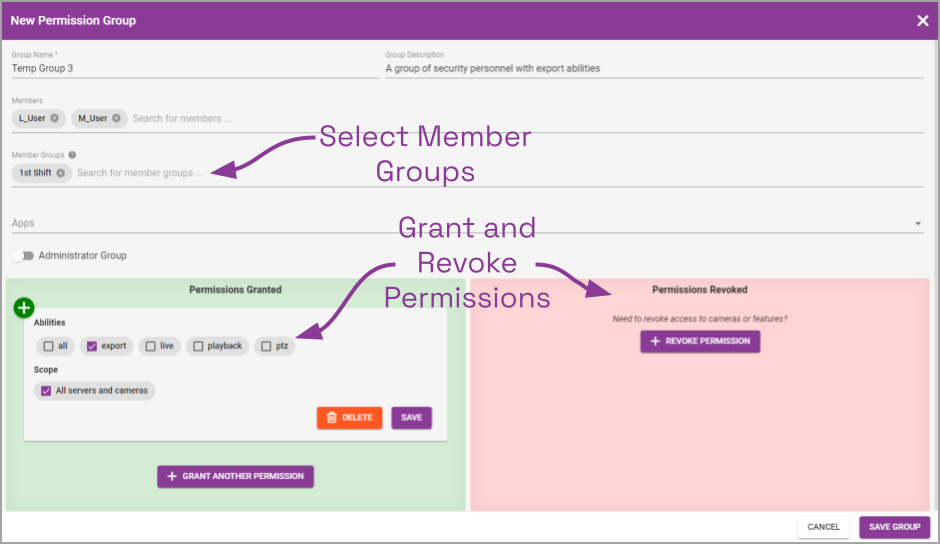Remove the 1st Shift member group chip
Viewport: 940px width, 544px height.
[x=61, y=173]
